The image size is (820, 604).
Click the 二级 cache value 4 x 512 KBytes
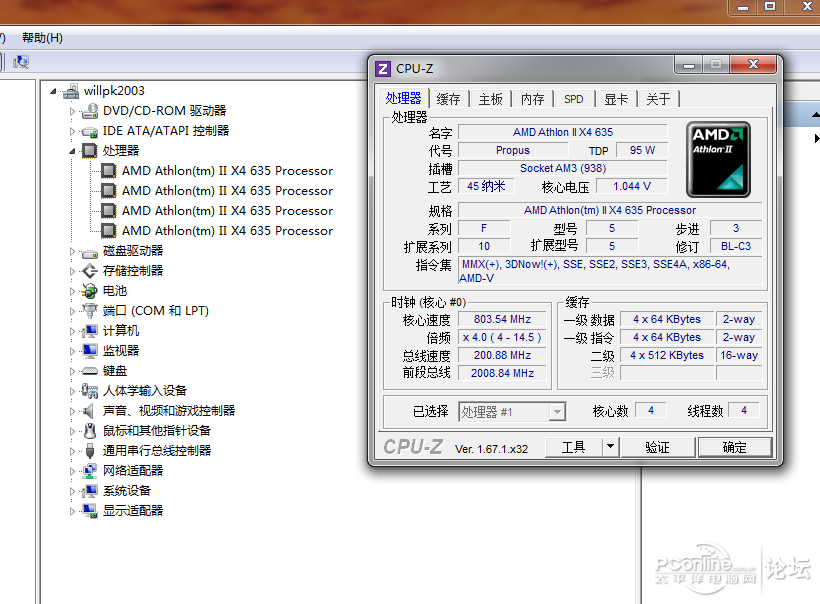tap(667, 356)
